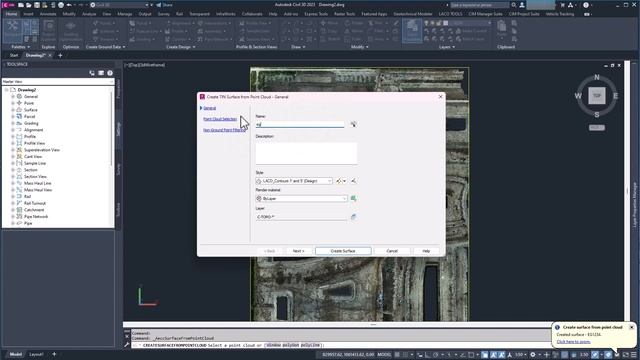Toggle snap mode in status bar

pyautogui.click(x=405, y=355)
